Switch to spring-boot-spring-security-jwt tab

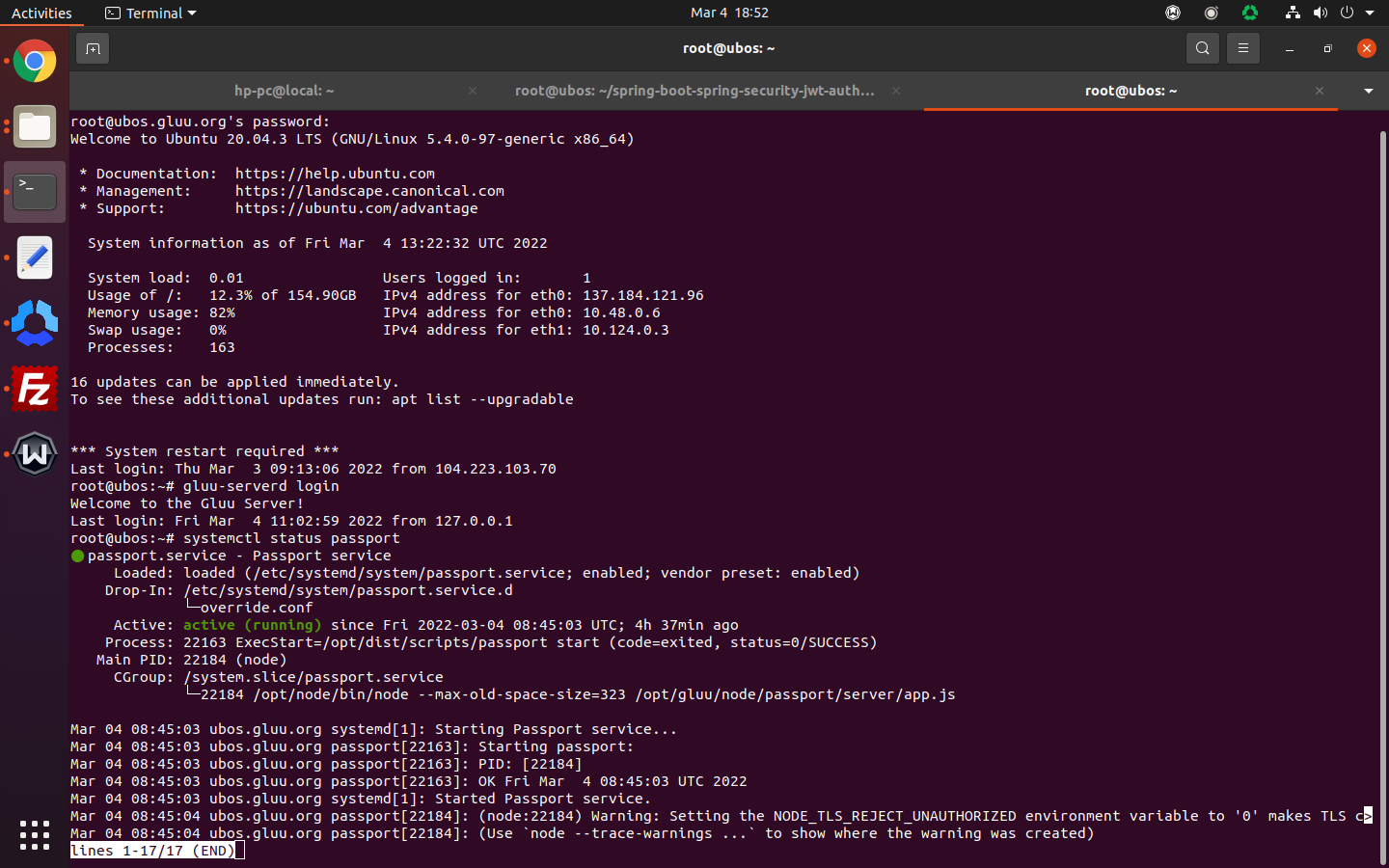(x=694, y=91)
